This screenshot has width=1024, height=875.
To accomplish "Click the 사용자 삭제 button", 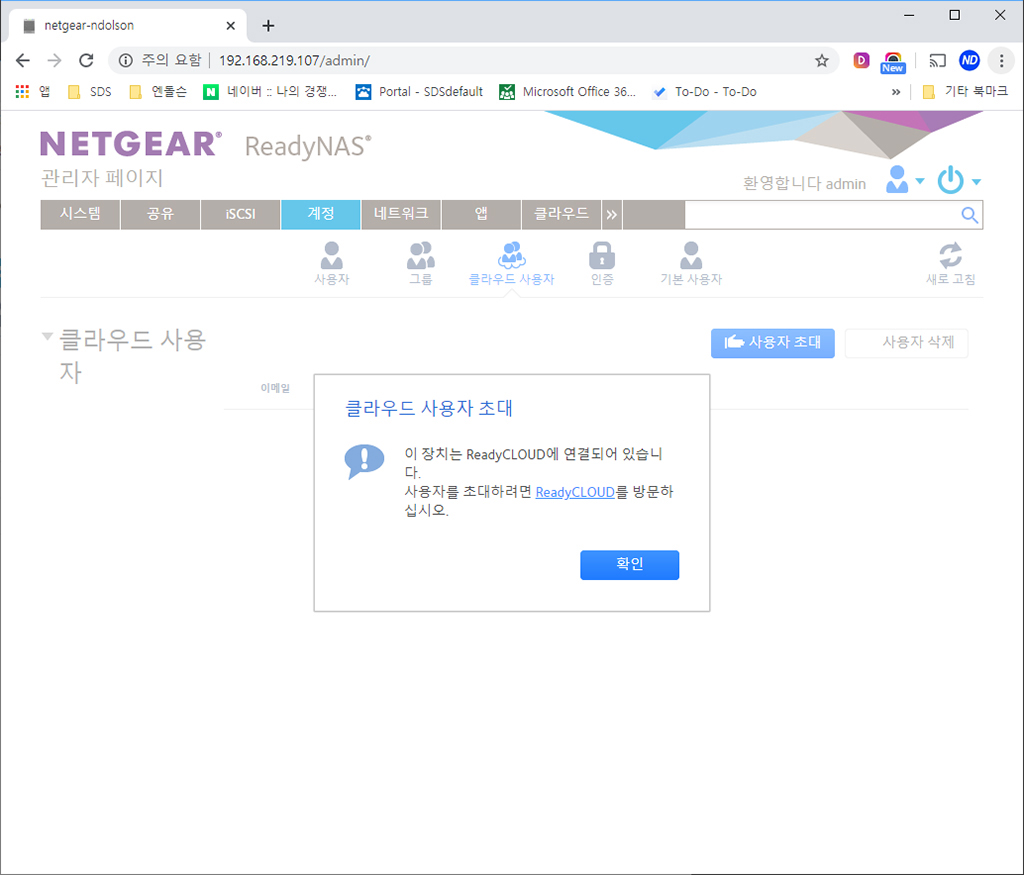I will coord(906,343).
